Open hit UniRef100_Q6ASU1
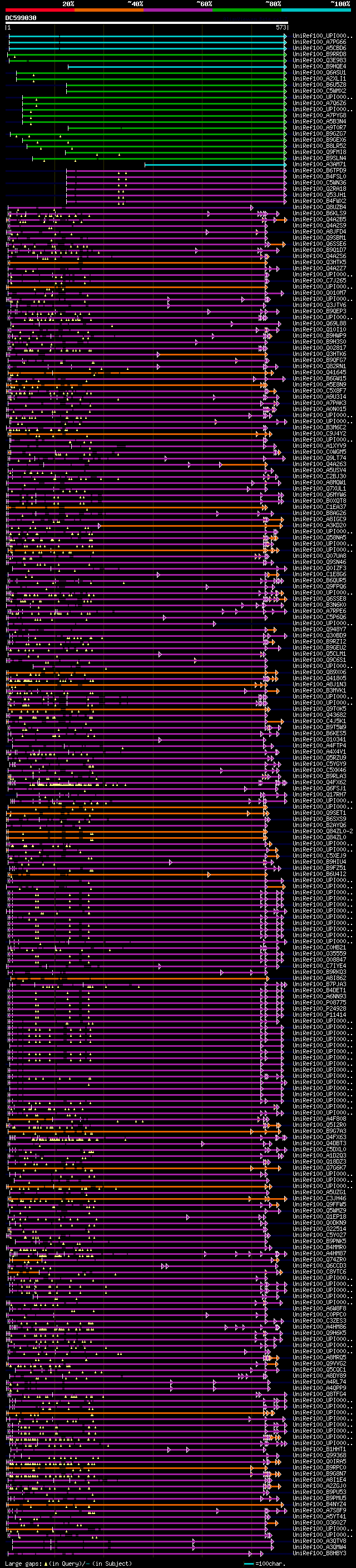This screenshot has height=1568, width=356. click(x=319, y=73)
